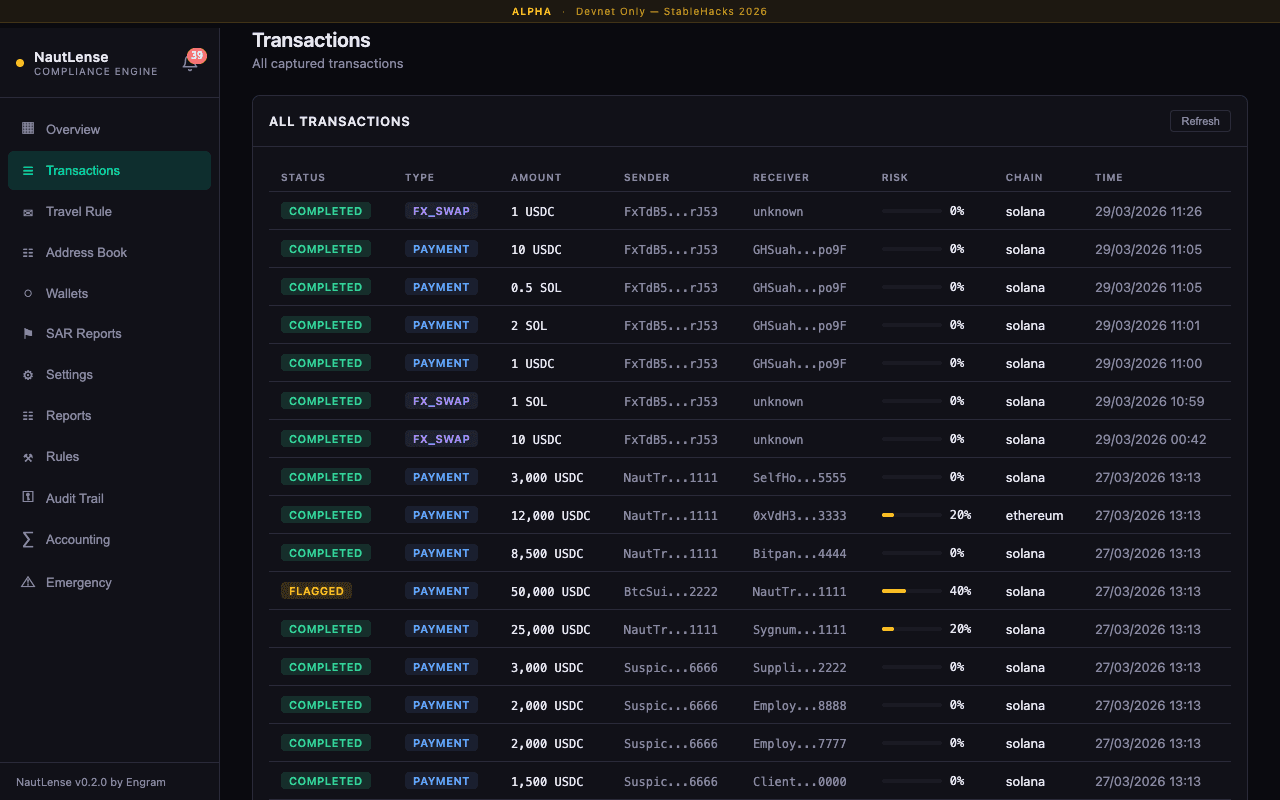Switch to the Overview section
The height and width of the screenshot is (800, 1280).
click(x=73, y=129)
